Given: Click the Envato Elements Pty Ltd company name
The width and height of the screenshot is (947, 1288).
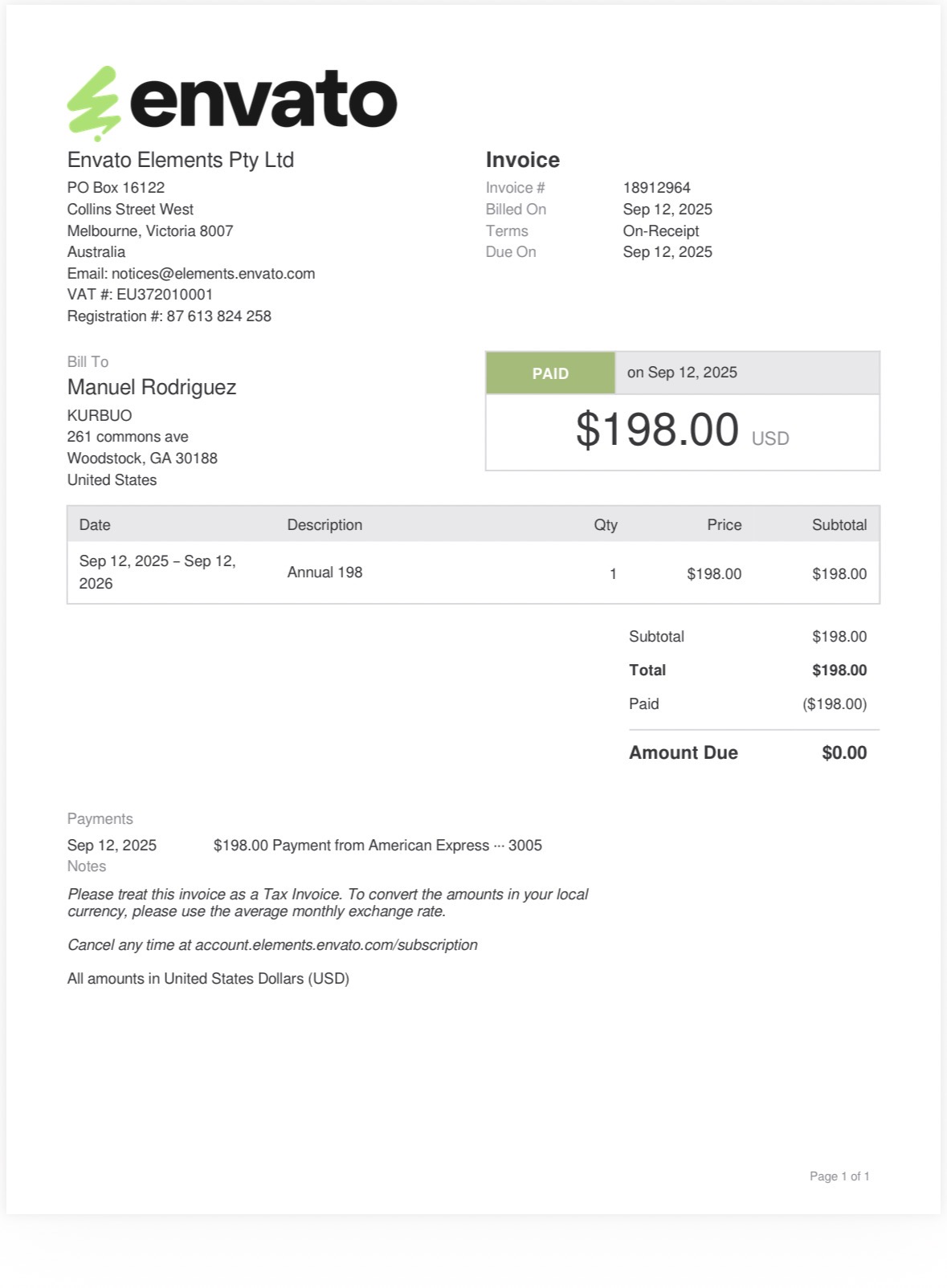Looking at the screenshot, I should point(181,160).
